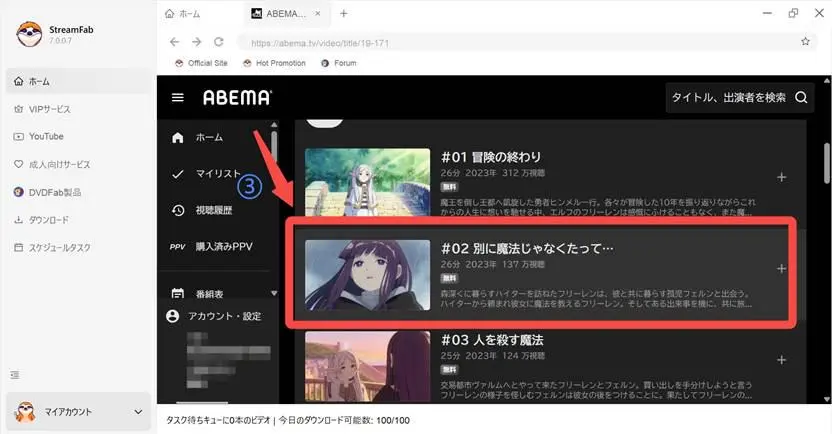
Task: Click the アカウント person icon
Action: click(172, 316)
